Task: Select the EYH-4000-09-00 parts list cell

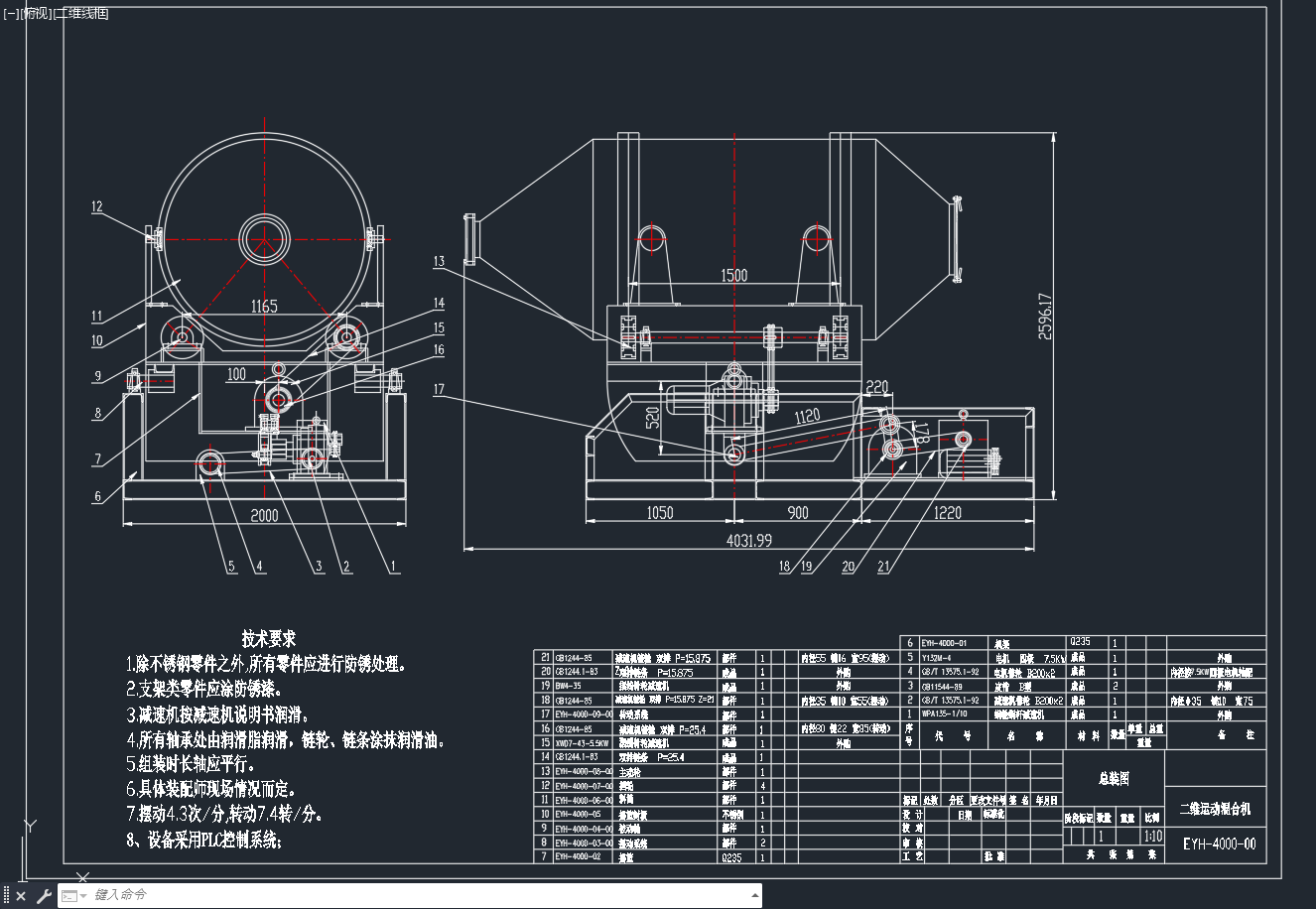Action: [x=584, y=714]
